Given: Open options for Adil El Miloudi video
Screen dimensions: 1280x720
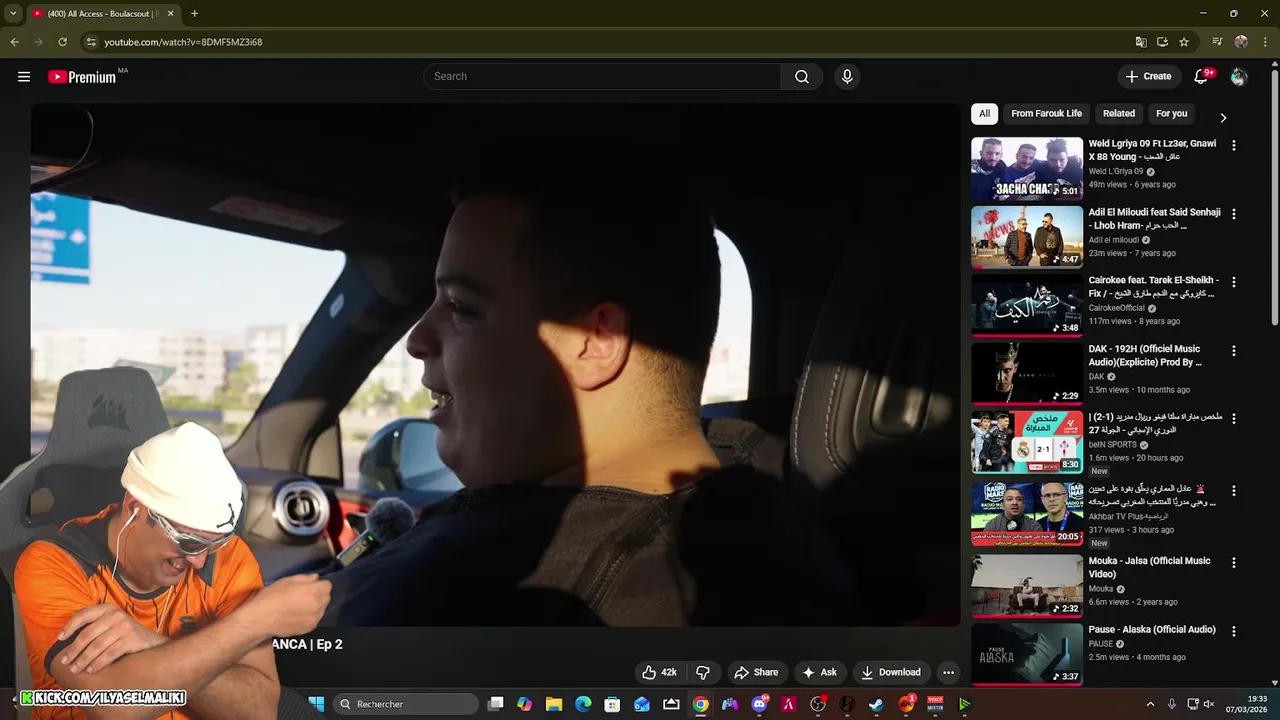Looking at the screenshot, I should (1234, 214).
